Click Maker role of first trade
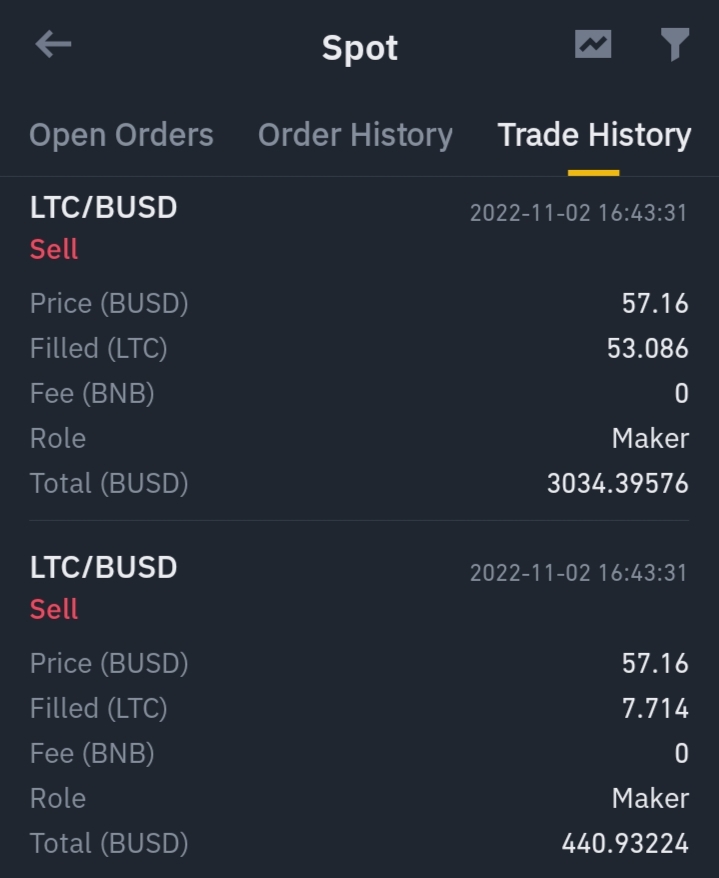The image size is (719, 878). tap(650, 438)
